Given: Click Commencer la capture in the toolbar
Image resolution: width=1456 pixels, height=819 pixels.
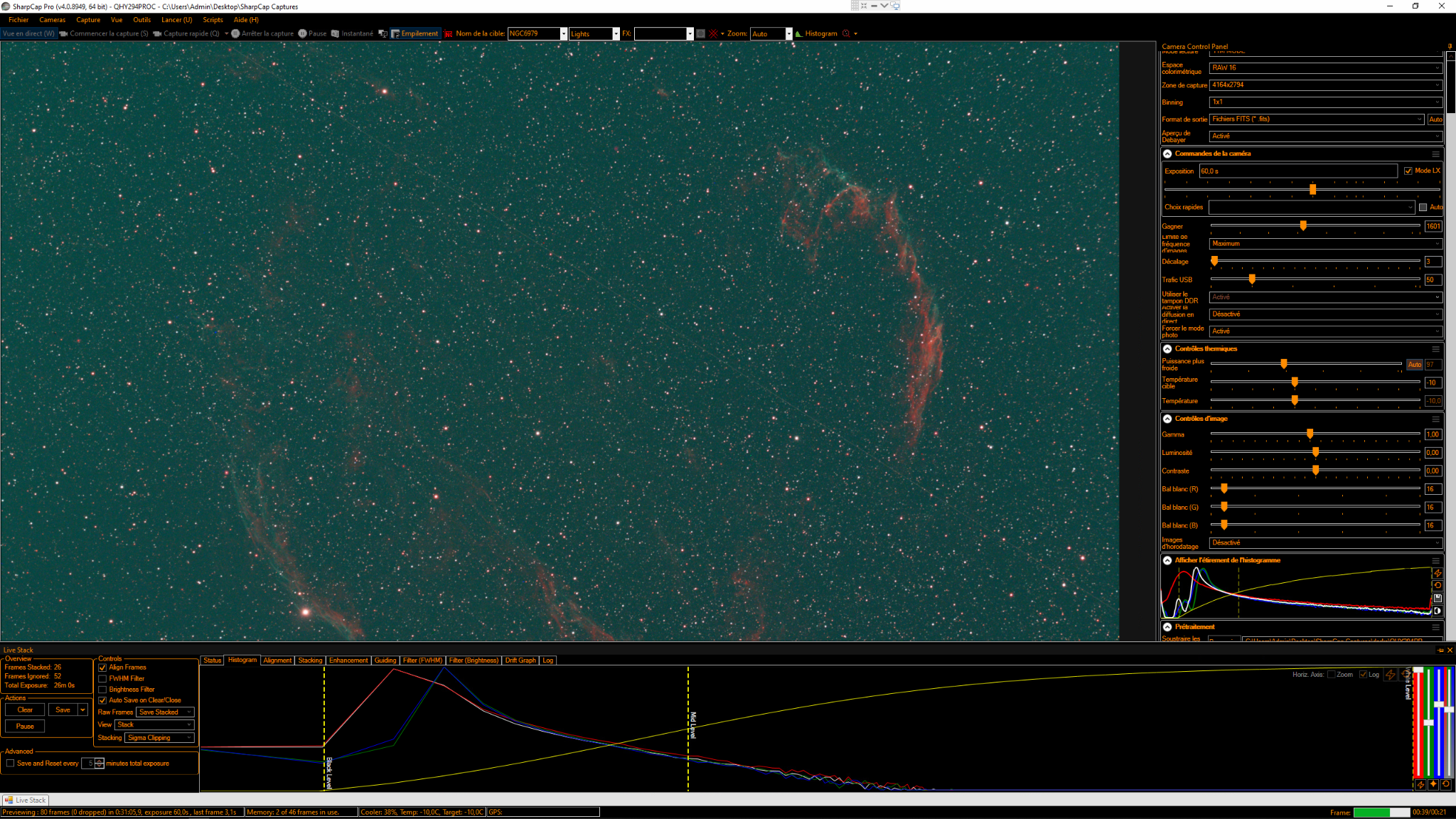Looking at the screenshot, I should point(104,33).
